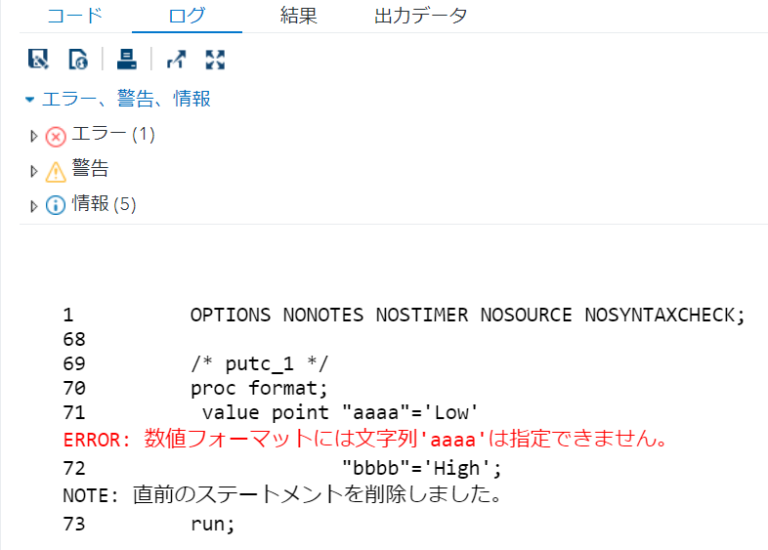This screenshot has width=768, height=550.
Task: Expand the 警告 tree arrow
Action: coord(34,171)
